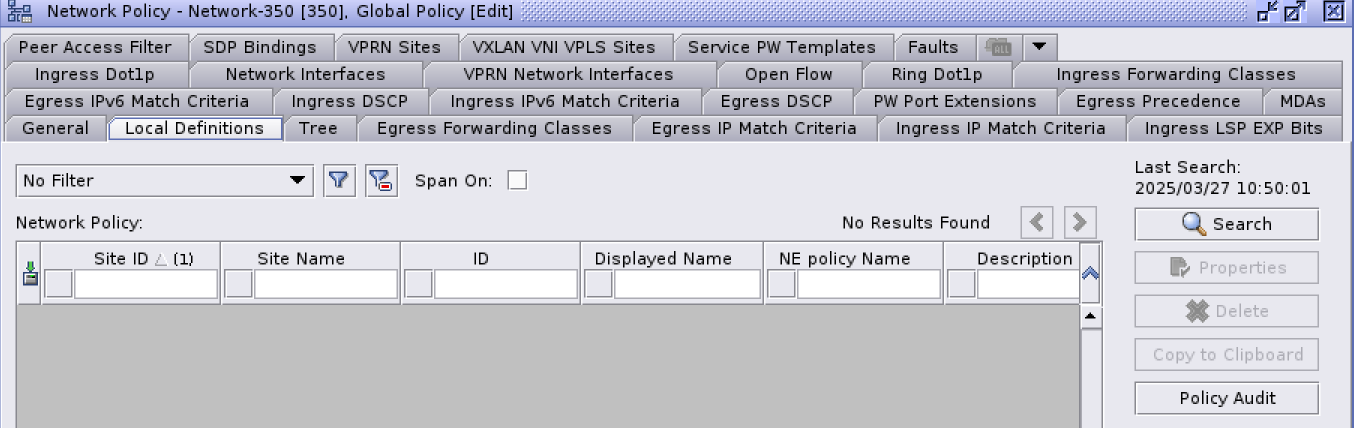The width and height of the screenshot is (1354, 428).
Task: Click the Displayed Name filter input field
Action: [x=687, y=285]
